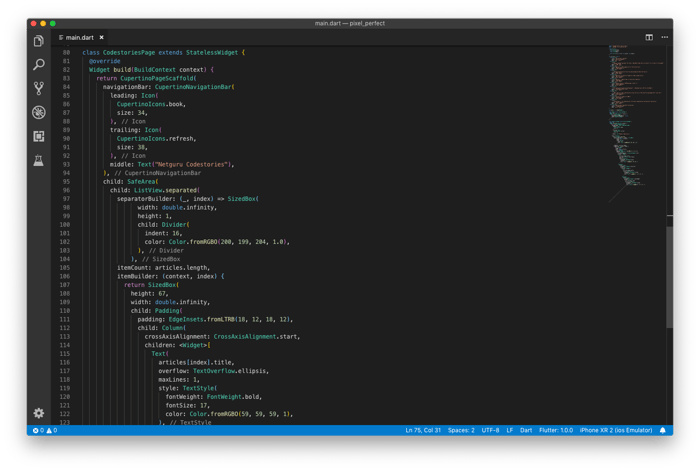This screenshot has width=700, height=471.
Task: Change indentation via Spaces: 2
Action: point(461,430)
